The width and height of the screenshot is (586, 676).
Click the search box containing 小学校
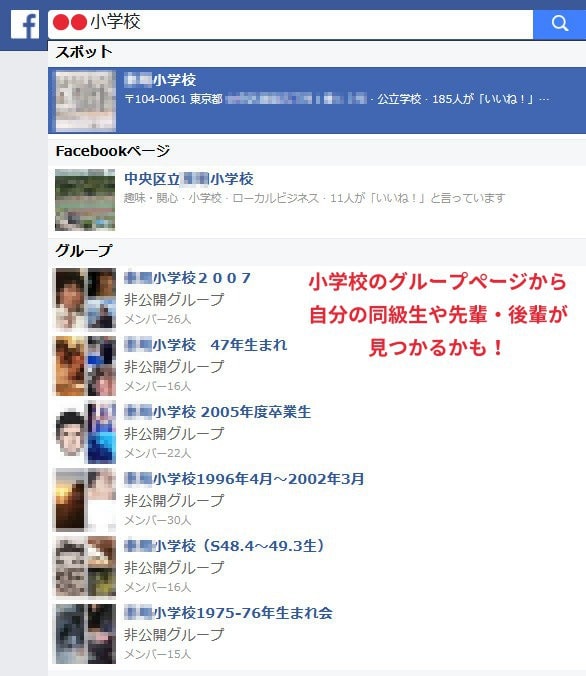coord(291,24)
